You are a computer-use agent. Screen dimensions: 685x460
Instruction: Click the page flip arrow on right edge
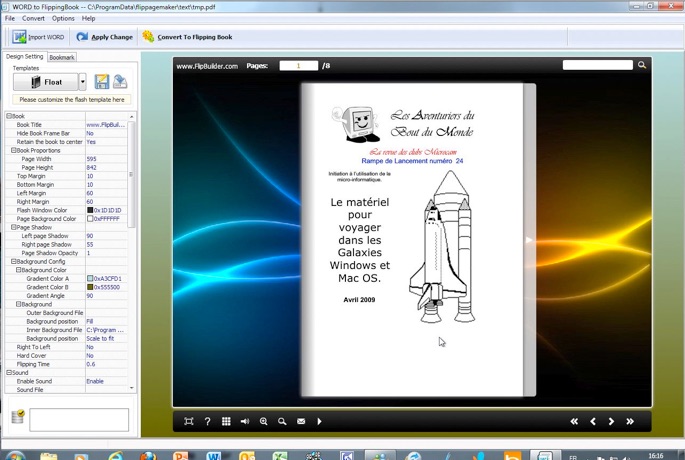tap(529, 239)
